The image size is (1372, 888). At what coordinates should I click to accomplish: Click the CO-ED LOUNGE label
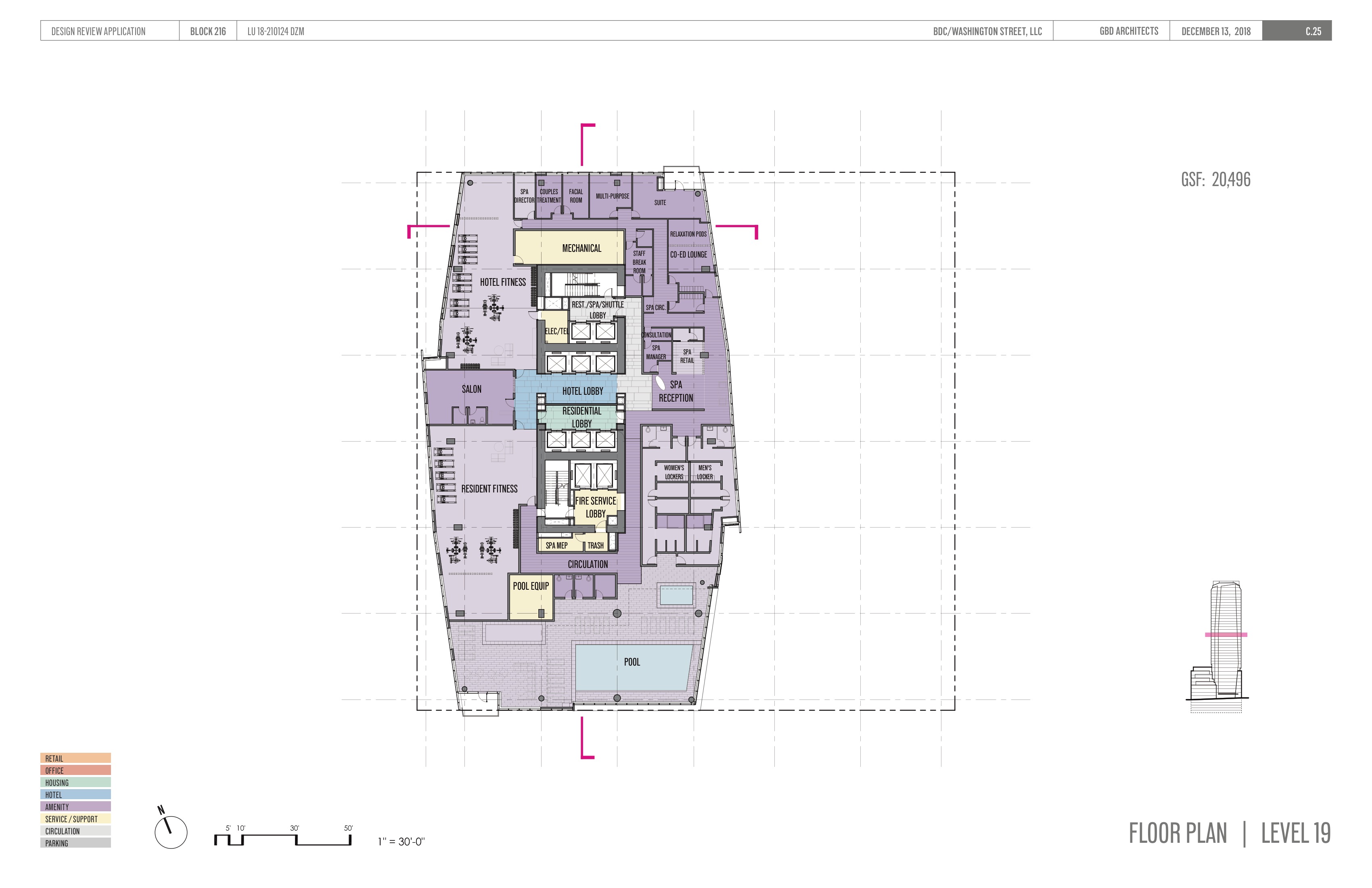688,254
